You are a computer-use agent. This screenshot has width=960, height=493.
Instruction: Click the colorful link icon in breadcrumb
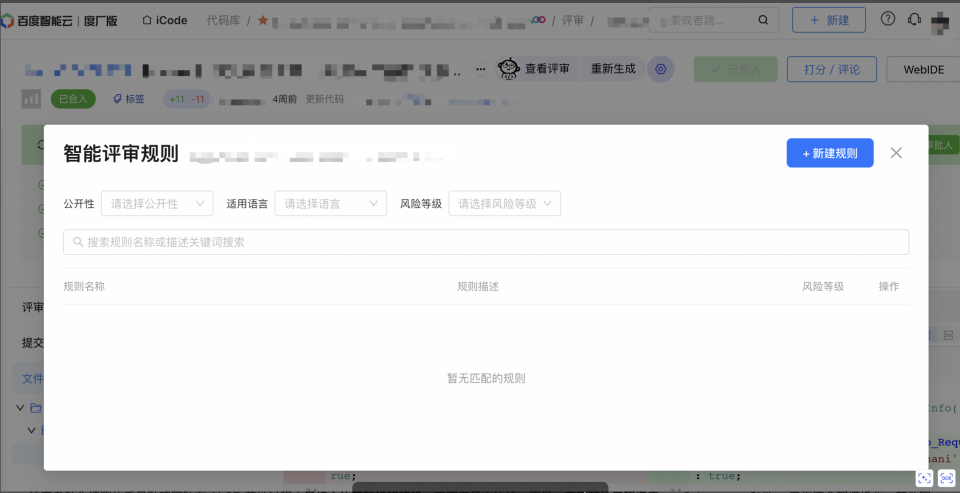coord(538,20)
